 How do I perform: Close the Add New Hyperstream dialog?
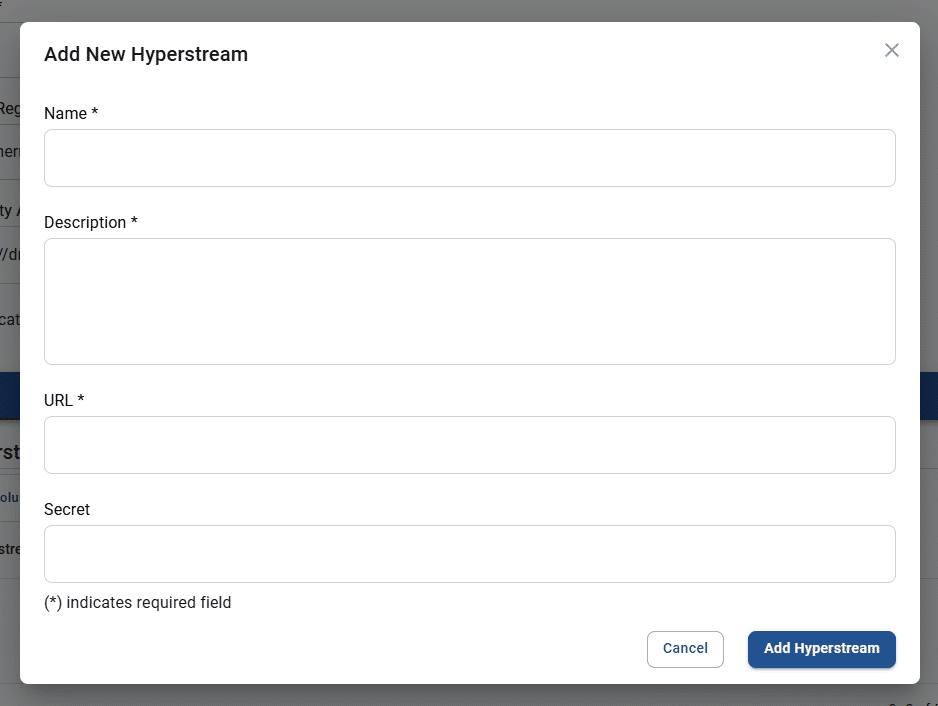pyautogui.click(x=891, y=50)
